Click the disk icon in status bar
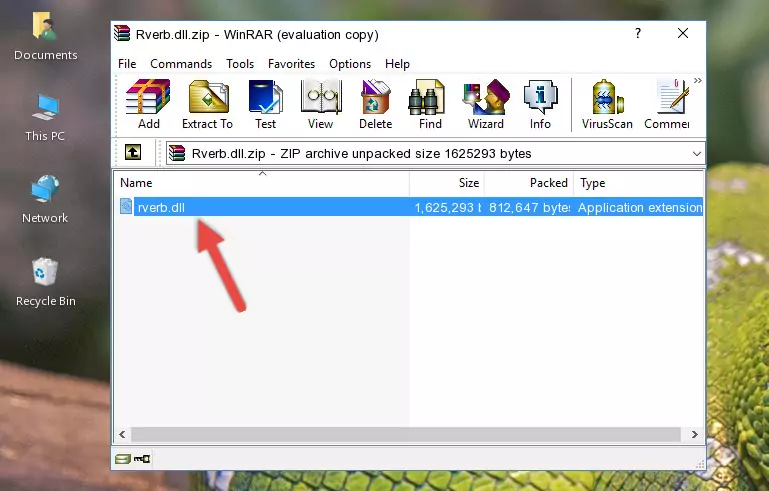 [x=122, y=459]
